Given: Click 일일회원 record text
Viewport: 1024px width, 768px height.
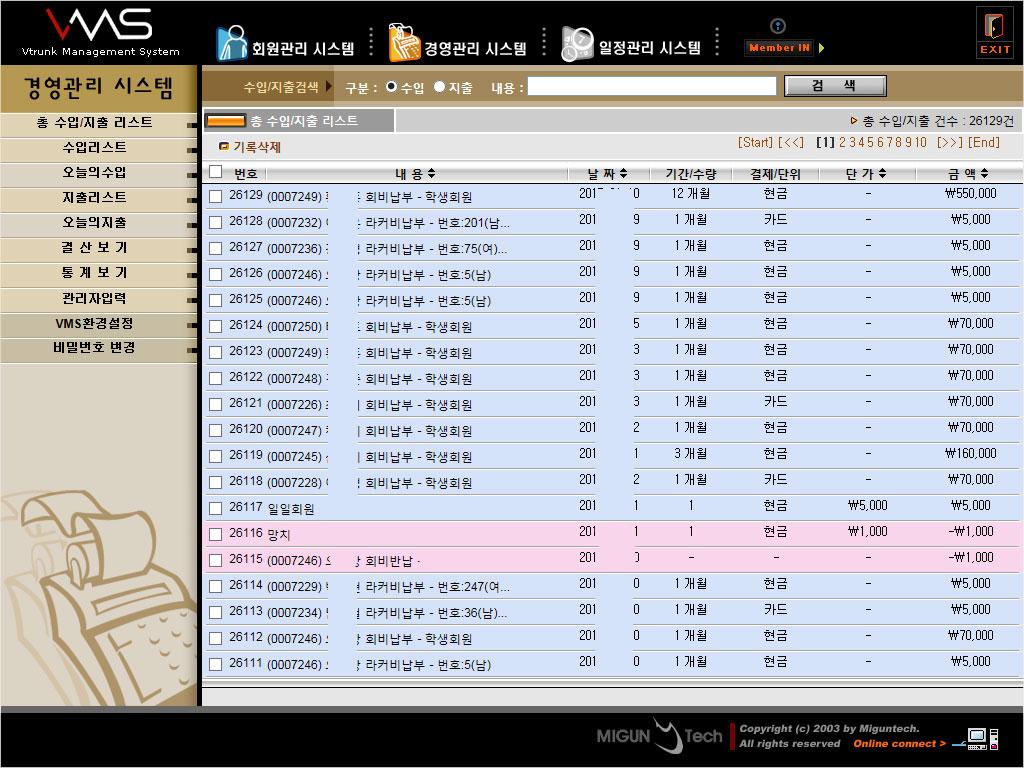Looking at the screenshot, I should pos(291,508).
